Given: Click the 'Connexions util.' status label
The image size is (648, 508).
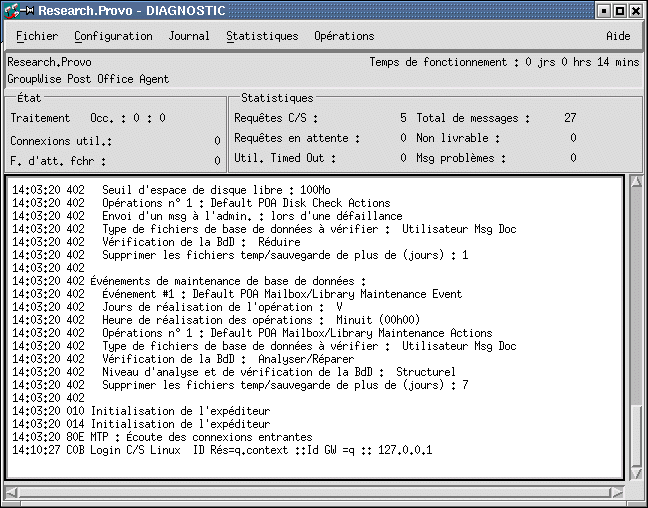Looking at the screenshot, I should [61, 141].
